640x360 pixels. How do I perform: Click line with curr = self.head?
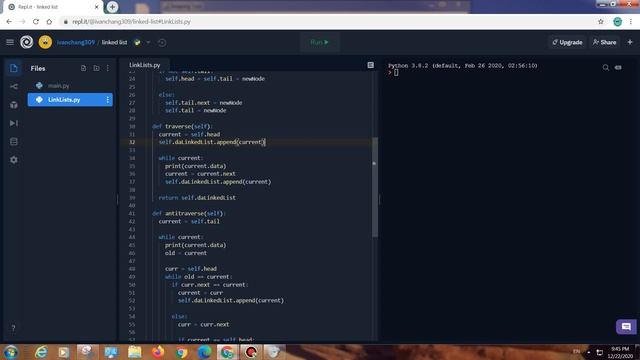point(191,269)
